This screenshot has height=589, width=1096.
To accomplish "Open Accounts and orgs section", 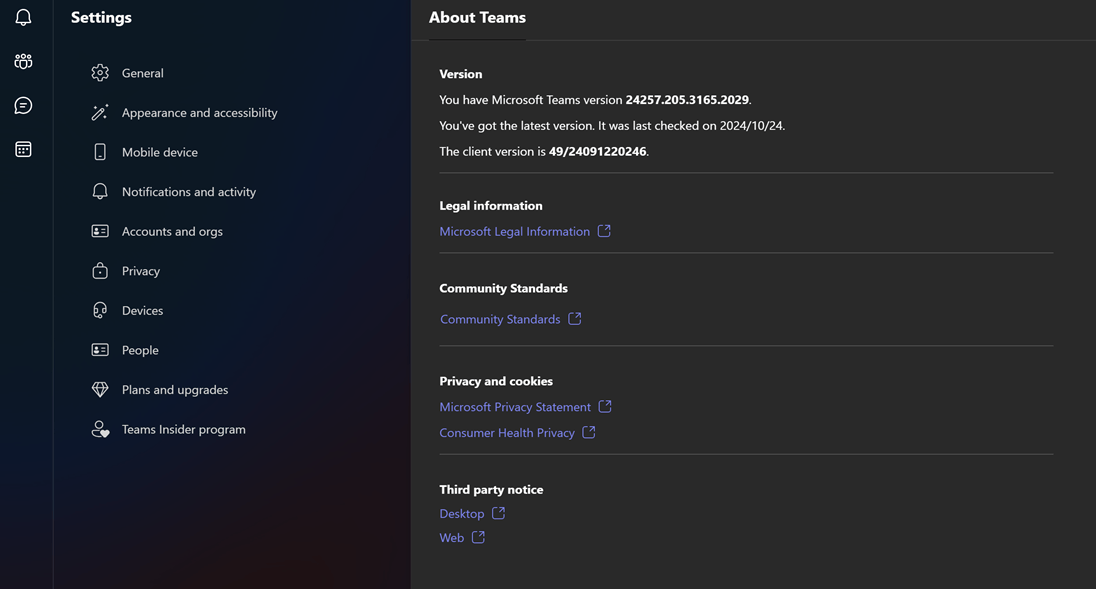I will pos(172,231).
